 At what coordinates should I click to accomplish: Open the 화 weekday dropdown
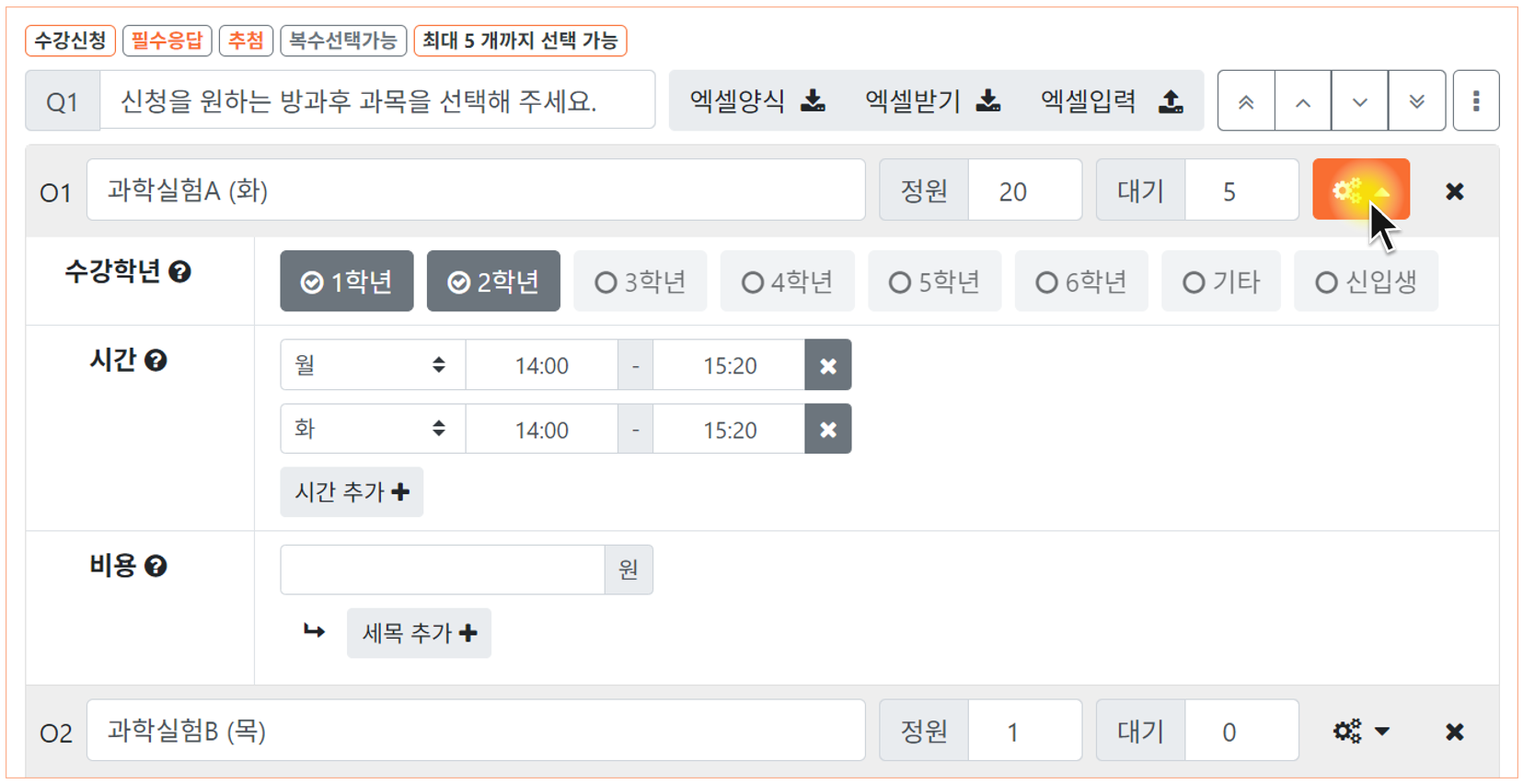click(x=373, y=429)
